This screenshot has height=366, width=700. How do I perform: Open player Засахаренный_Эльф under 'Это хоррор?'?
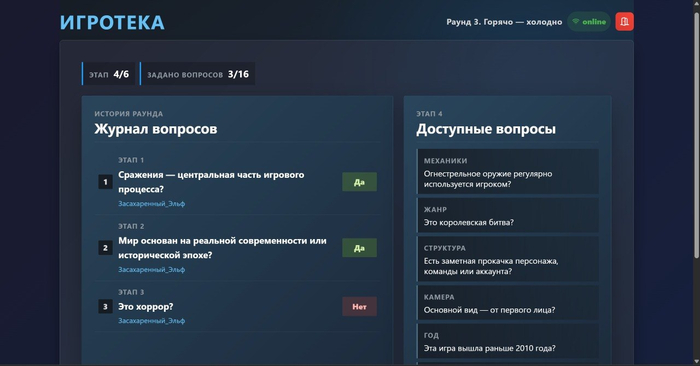coord(151,321)
